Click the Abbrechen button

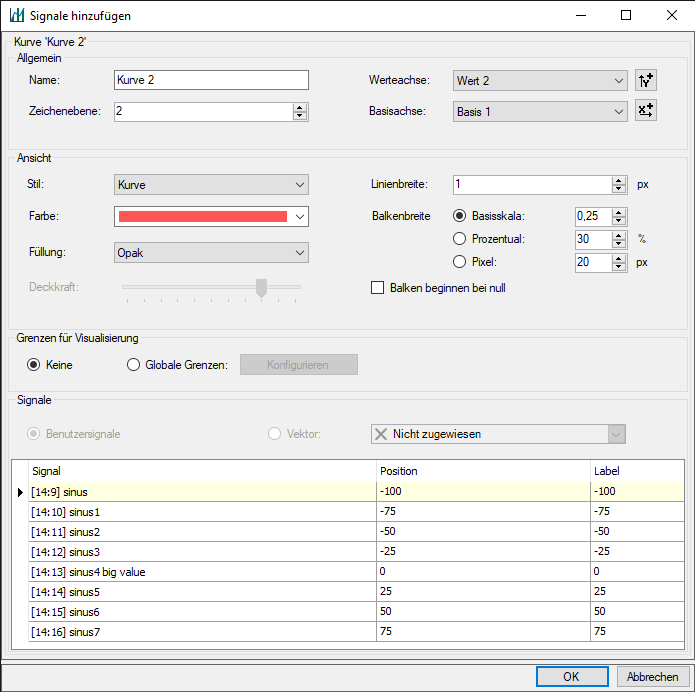pos(653,676)
